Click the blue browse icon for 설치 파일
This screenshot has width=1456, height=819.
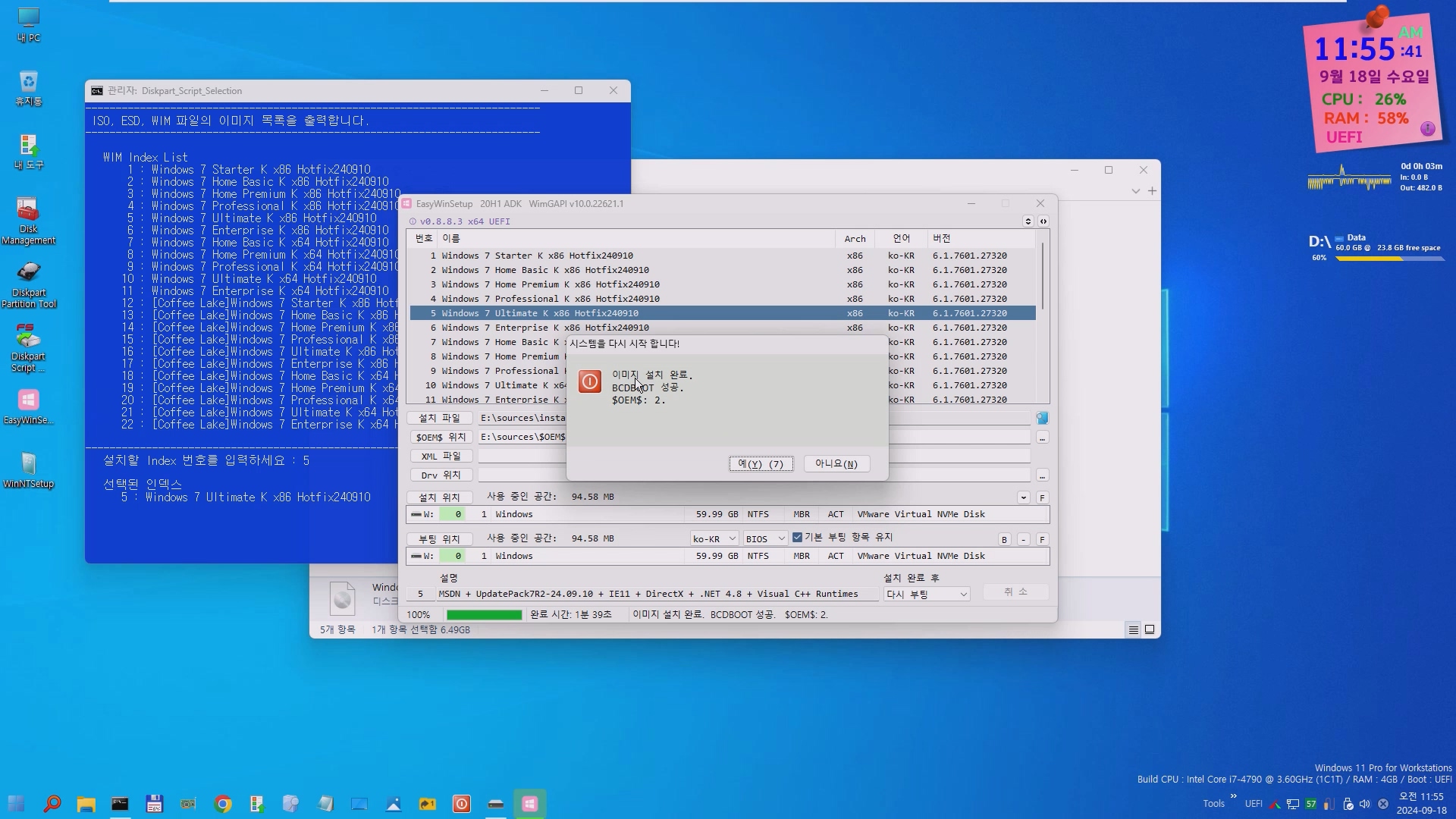(x=1042, y=418)
